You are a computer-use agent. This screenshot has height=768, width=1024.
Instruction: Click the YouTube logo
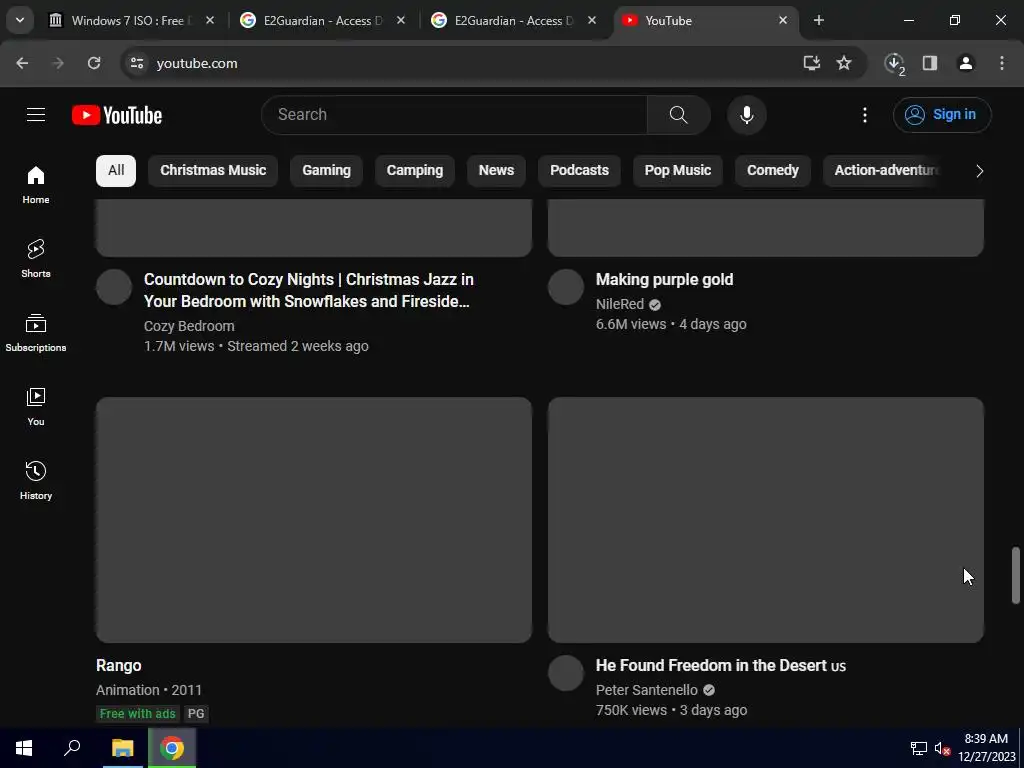pyautogui.click(x=117, y=115)
